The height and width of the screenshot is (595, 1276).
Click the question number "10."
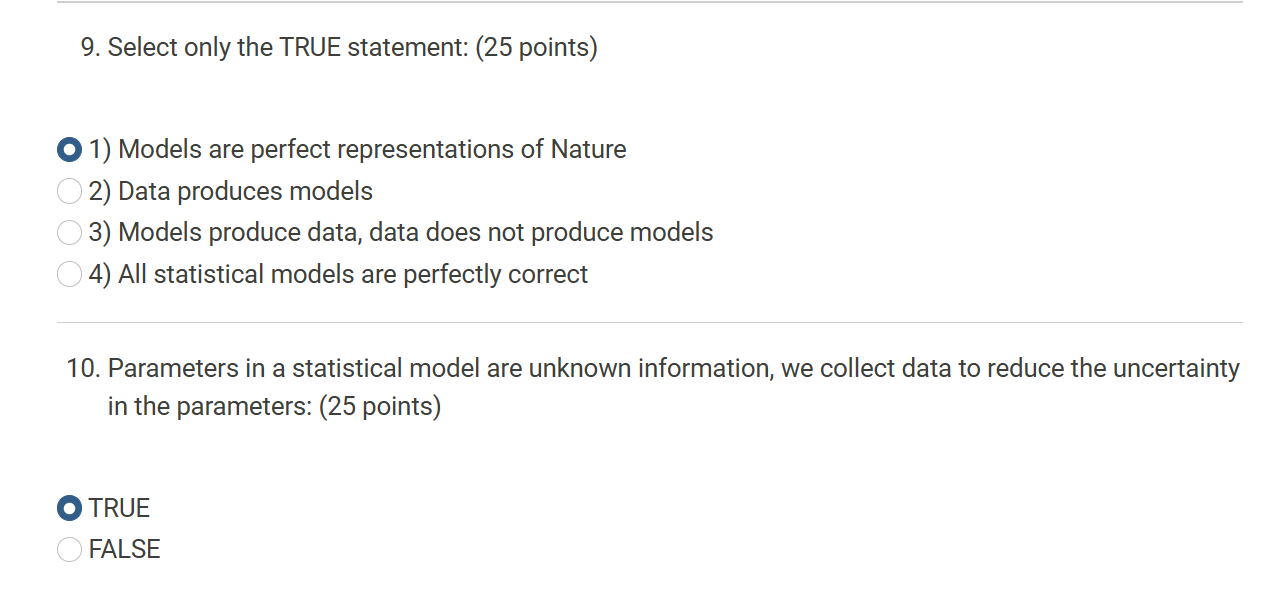pyautogui.click(x=84, y=369)
